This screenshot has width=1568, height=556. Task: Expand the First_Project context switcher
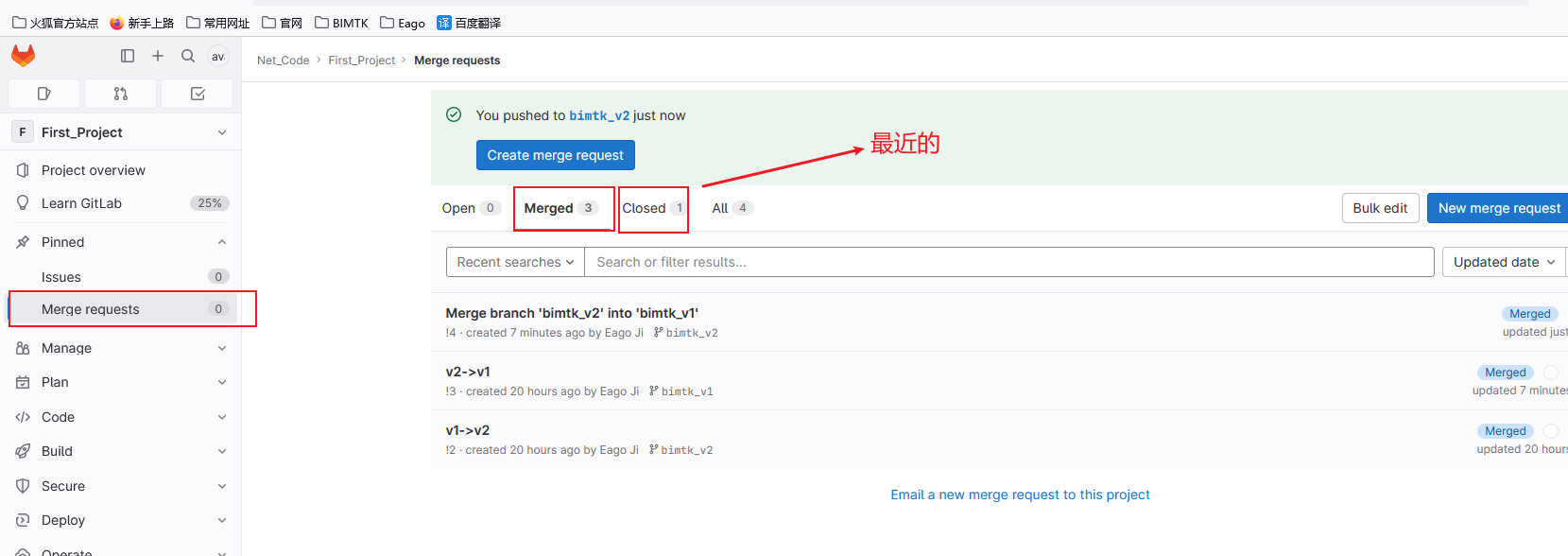[121, 132]
